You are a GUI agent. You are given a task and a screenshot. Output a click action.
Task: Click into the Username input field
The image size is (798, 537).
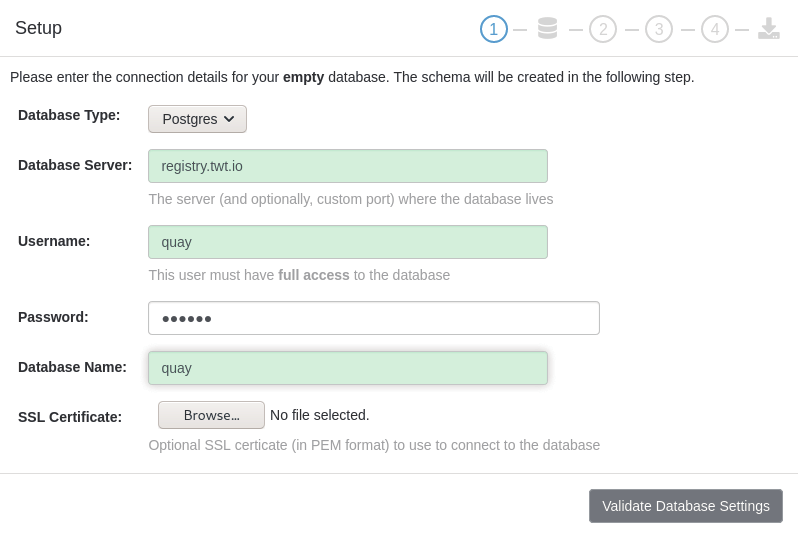347,242
